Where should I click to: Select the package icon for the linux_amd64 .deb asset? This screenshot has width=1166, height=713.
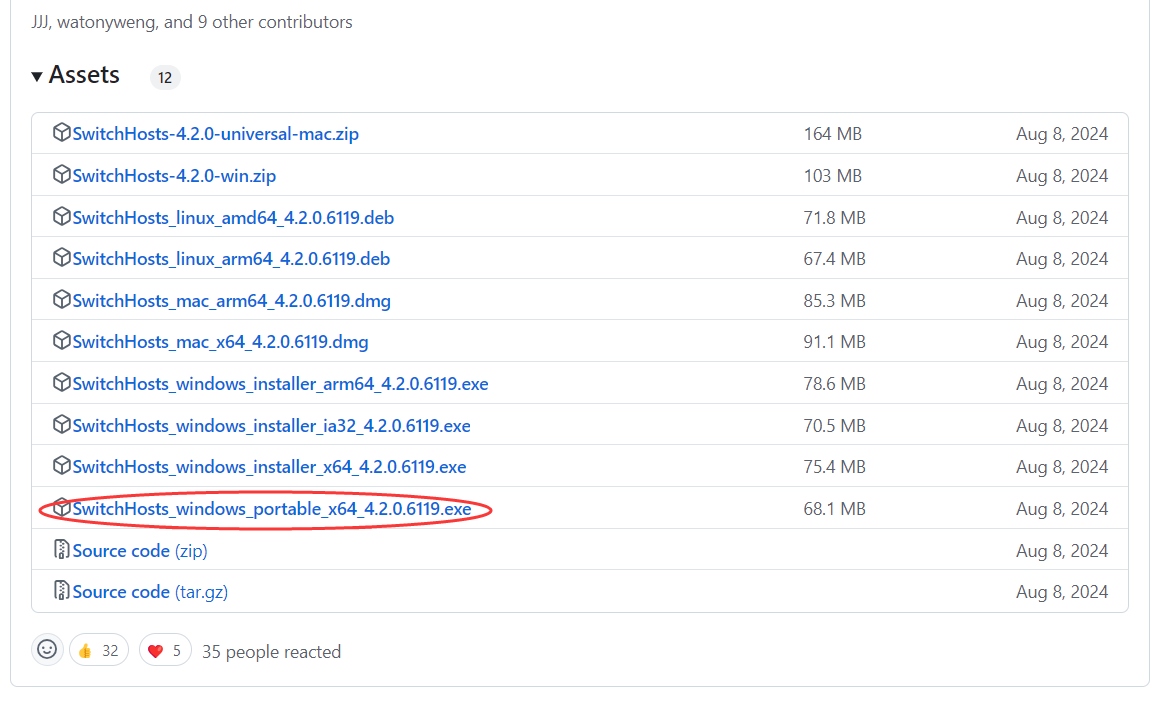point(62,216)
